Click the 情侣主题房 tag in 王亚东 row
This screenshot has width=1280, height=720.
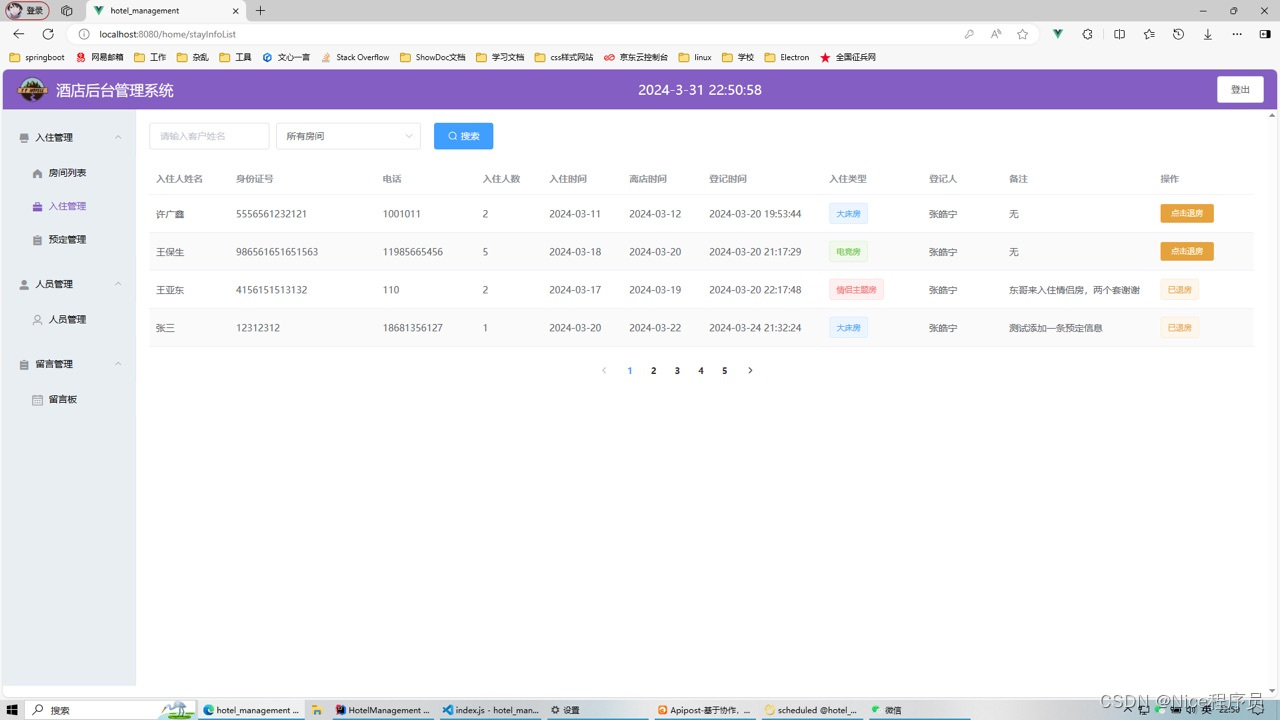click(856, 290)
